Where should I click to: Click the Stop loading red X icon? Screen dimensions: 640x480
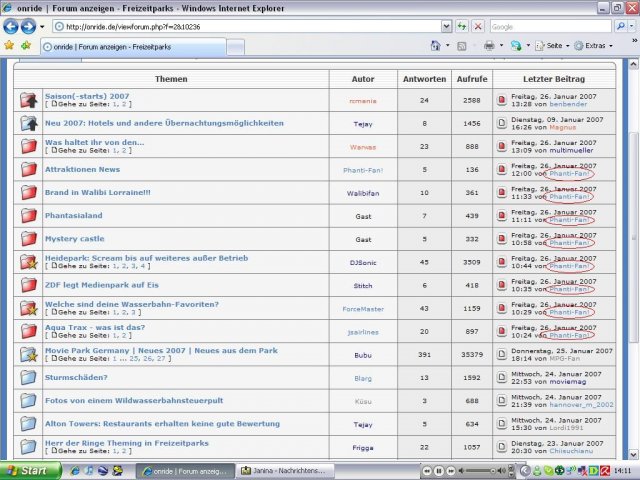click(x=478, y=27)
